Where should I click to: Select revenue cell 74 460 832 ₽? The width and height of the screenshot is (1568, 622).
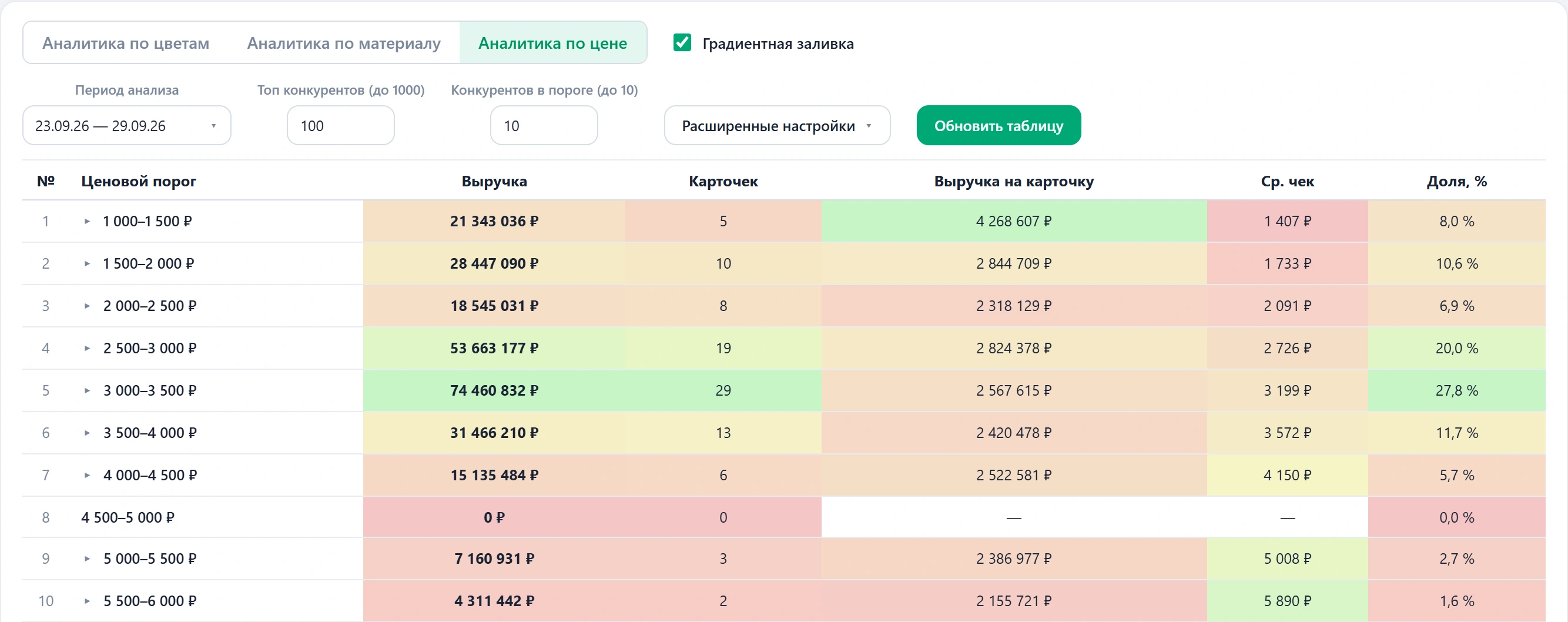point(494,391)
